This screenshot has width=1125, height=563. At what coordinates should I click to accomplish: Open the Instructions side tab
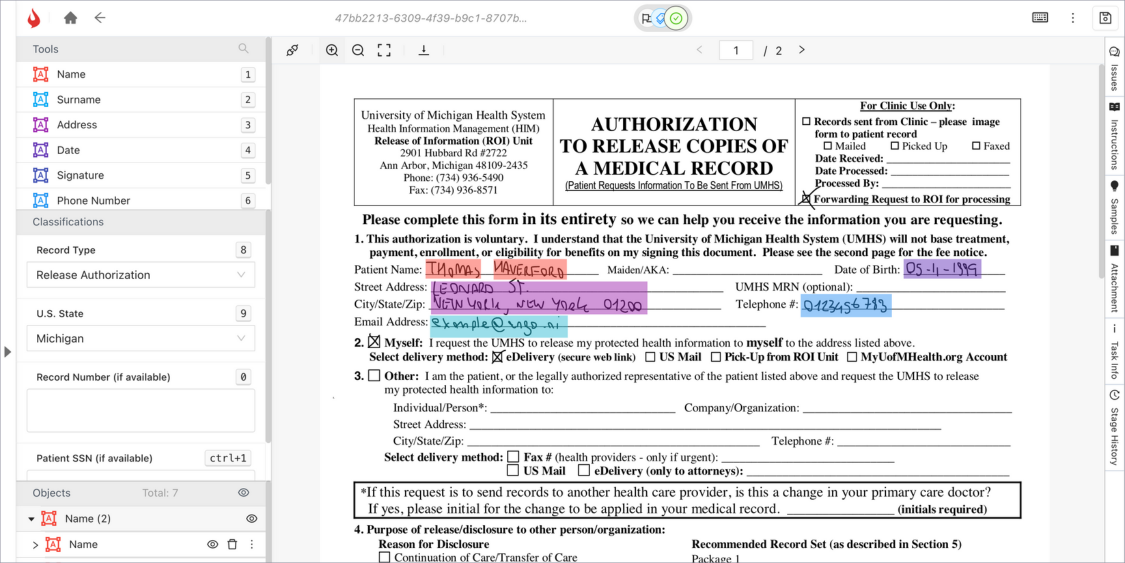[1114, 134]
